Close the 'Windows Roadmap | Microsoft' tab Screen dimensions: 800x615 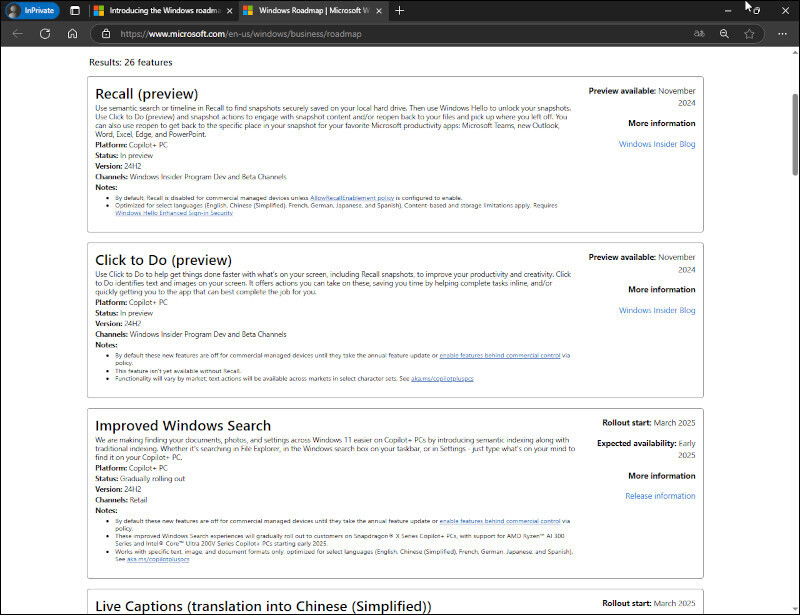tap(379, 11)
